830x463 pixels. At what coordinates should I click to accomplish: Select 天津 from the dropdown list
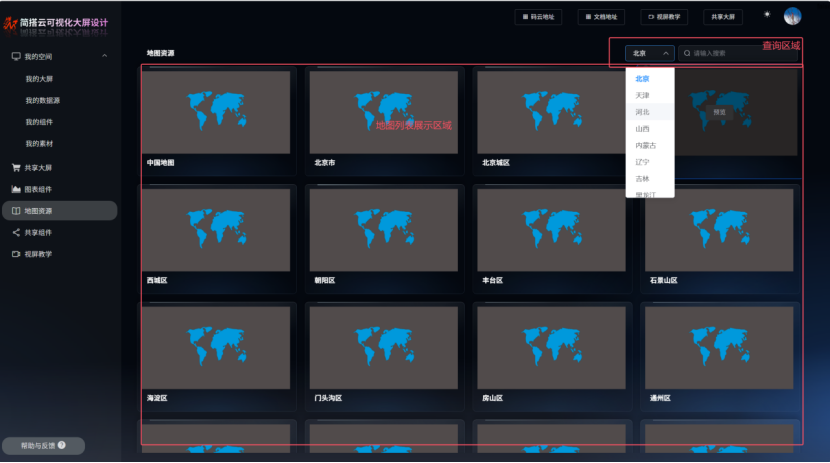(x=641, y=95)
